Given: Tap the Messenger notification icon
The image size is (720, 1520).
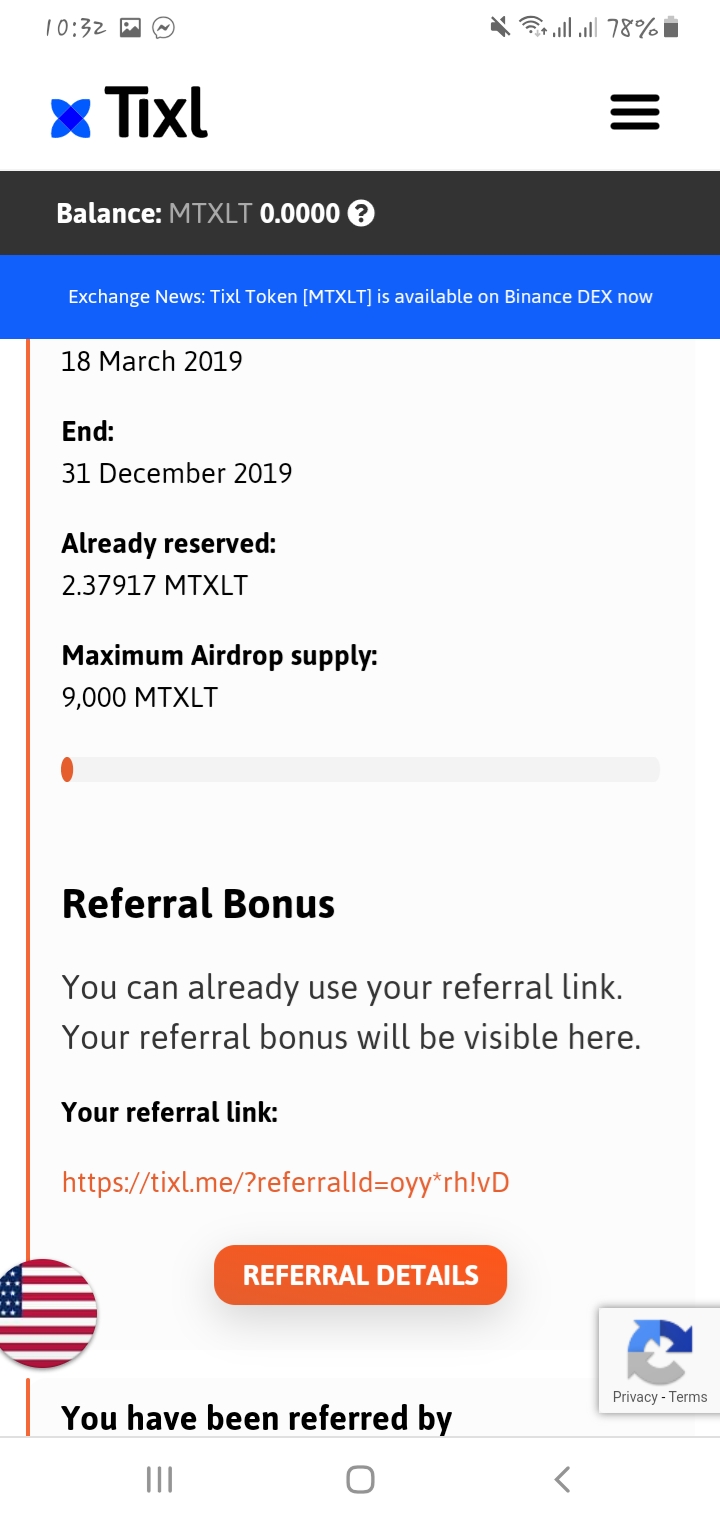Looking at the screenshot, I should [x=164, y=28].
